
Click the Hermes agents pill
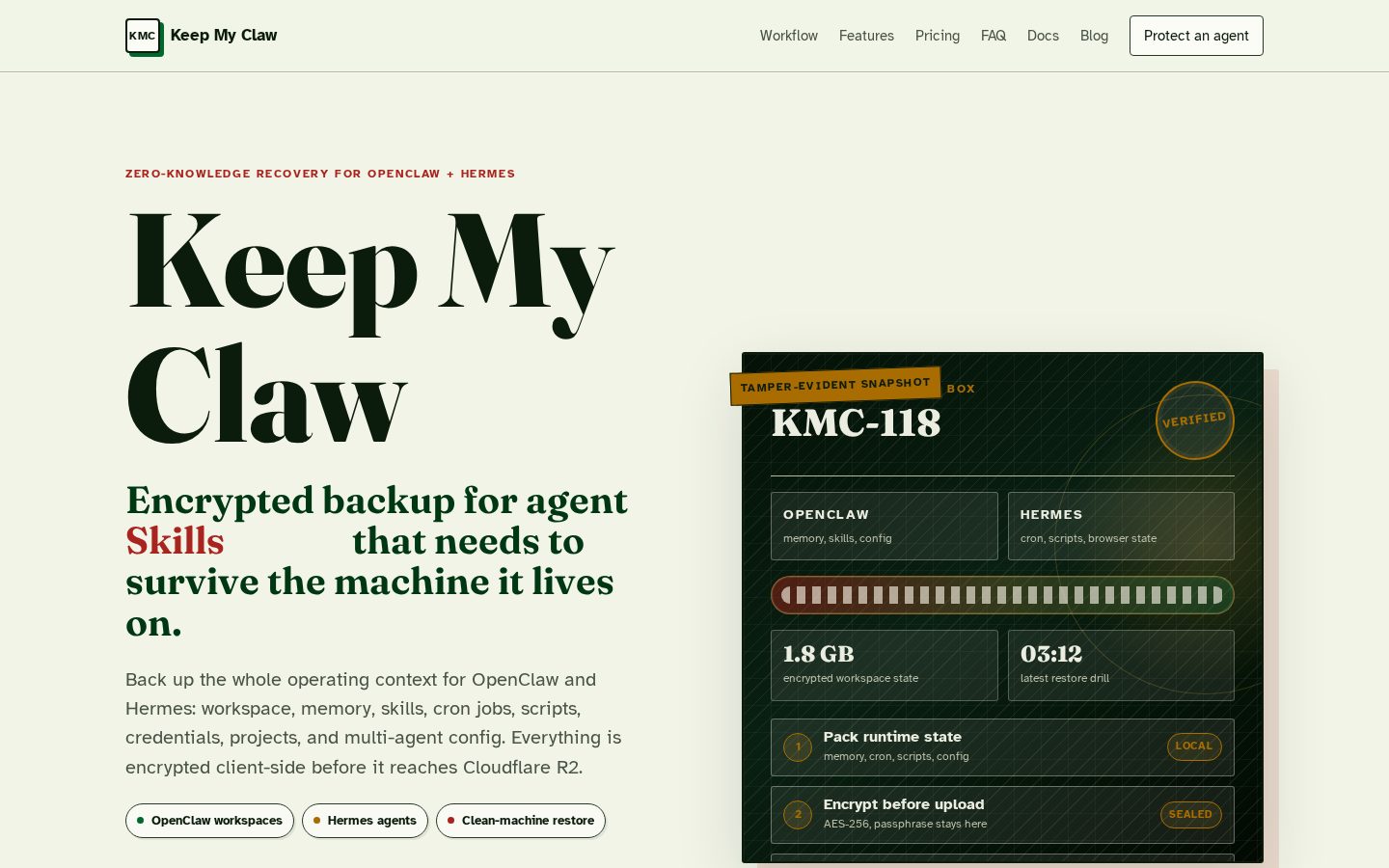coord(365,821)
